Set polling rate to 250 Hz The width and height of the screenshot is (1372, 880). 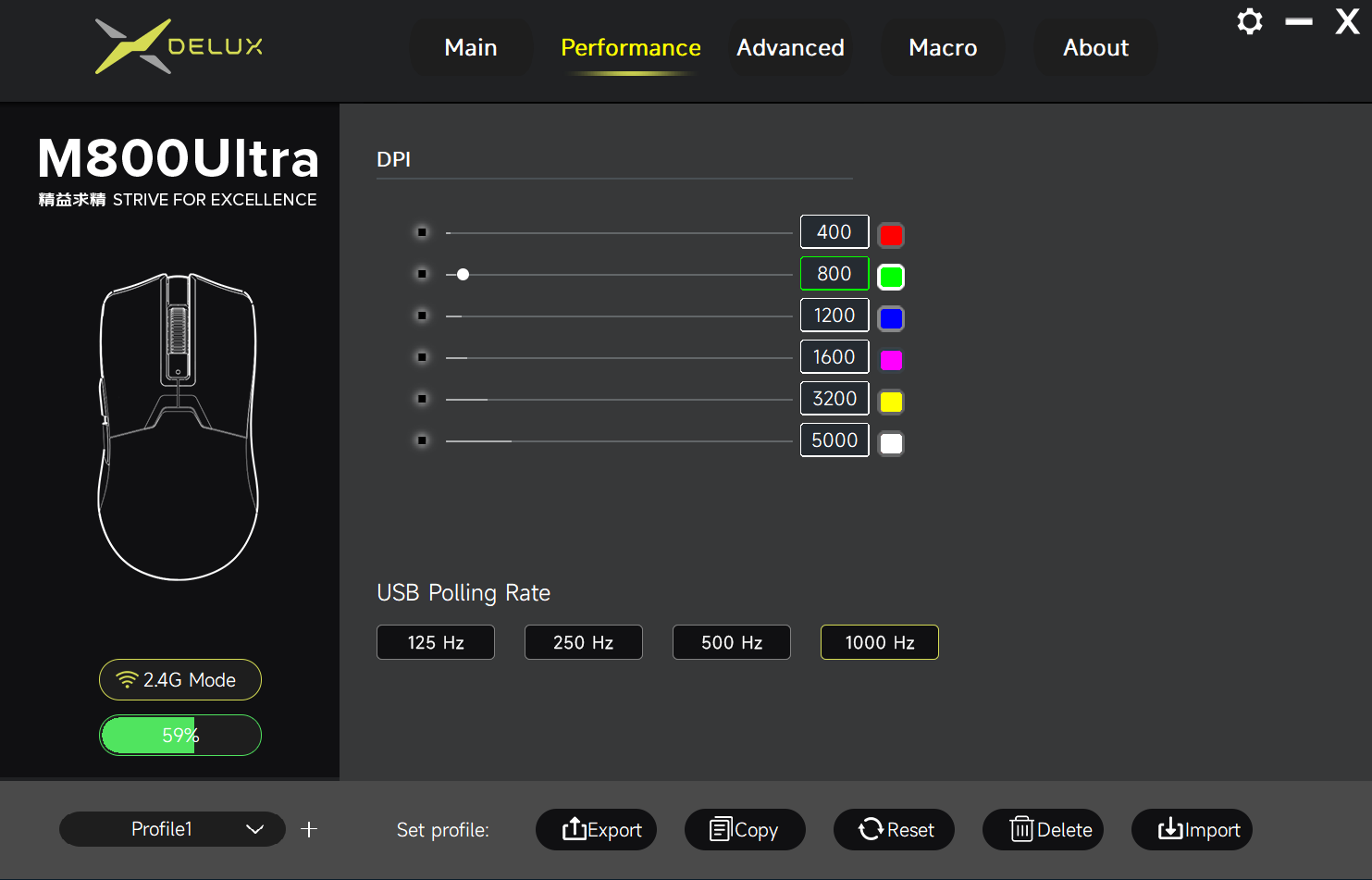(584, 642)
